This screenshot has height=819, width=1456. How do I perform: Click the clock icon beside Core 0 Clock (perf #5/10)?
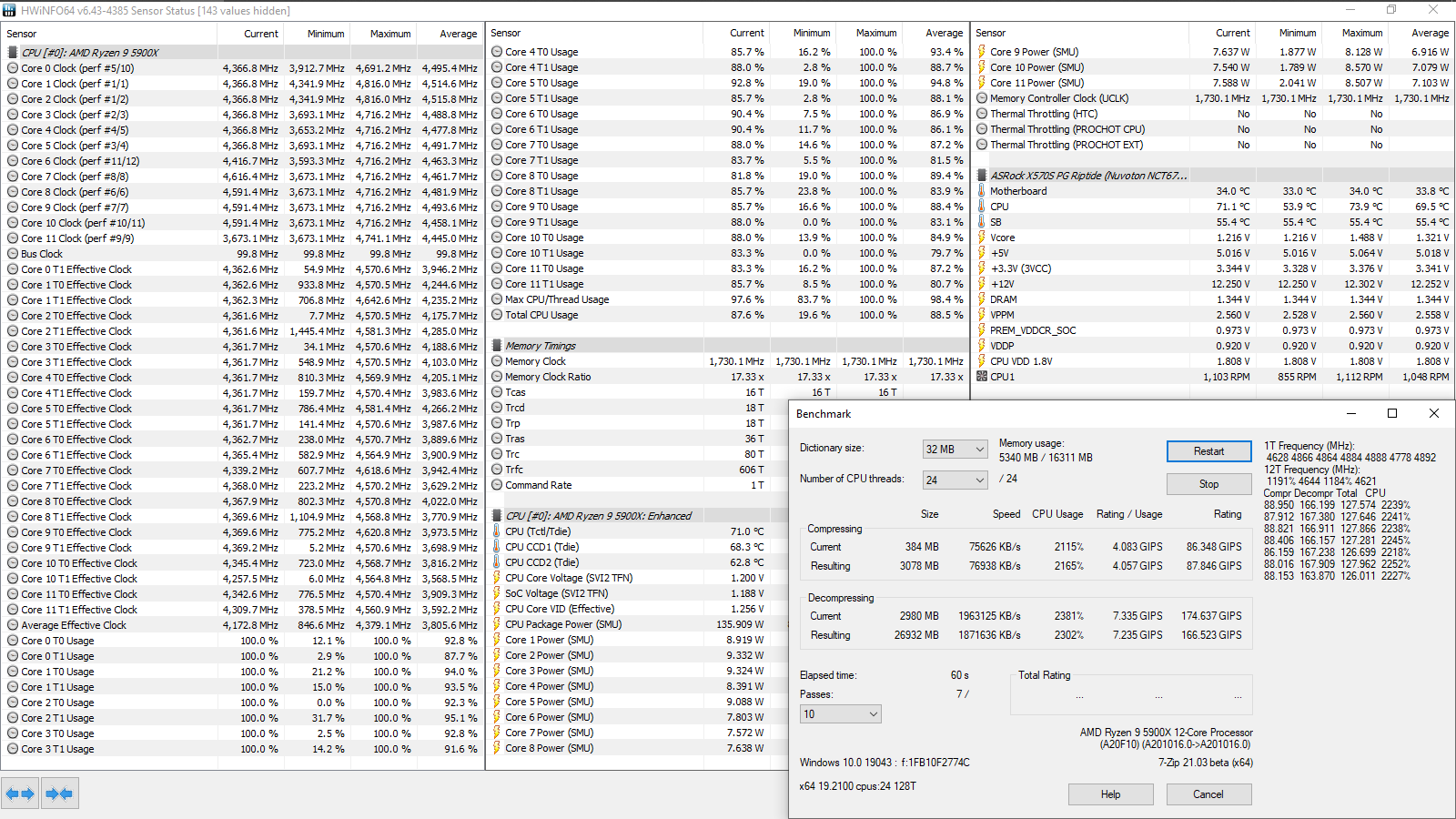(13, 68)
